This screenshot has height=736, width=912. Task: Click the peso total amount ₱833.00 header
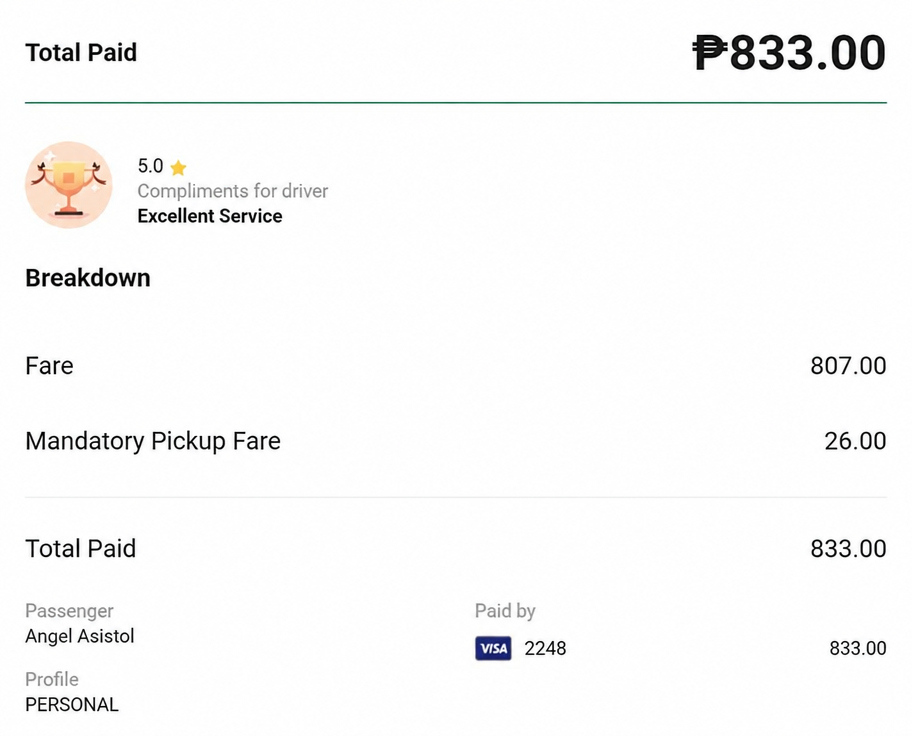[789, 53]
